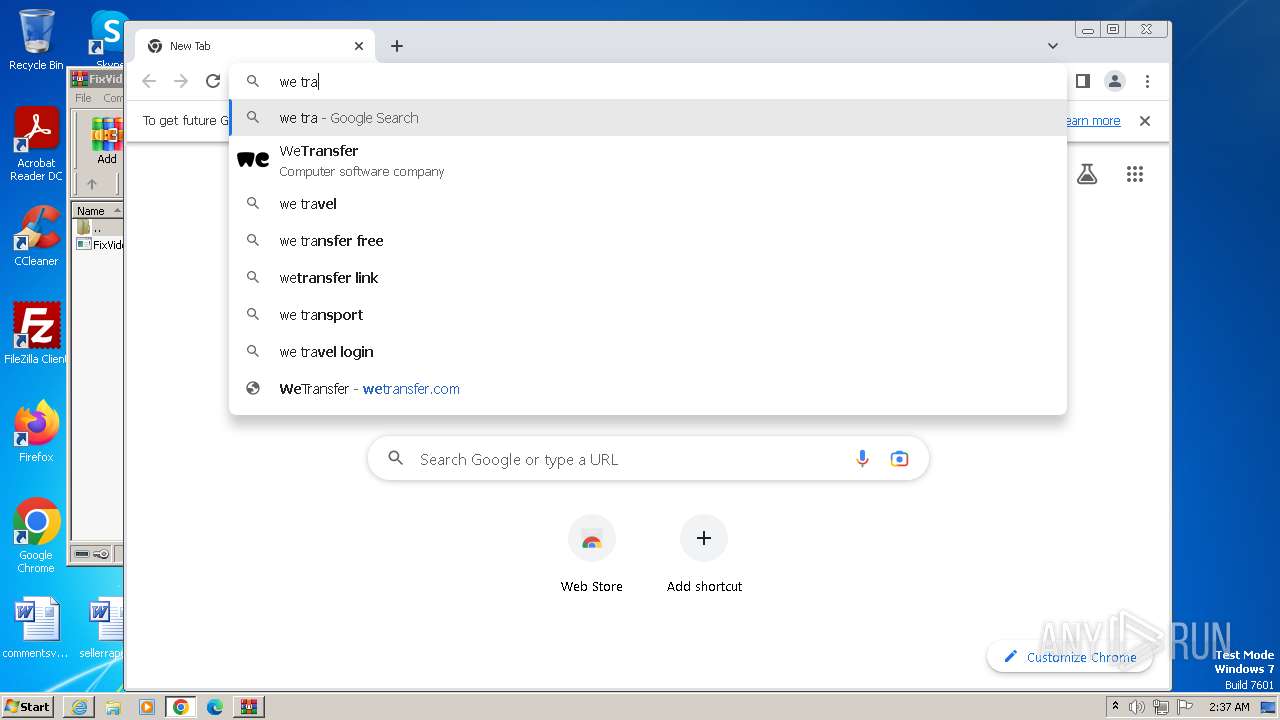Select the 'we travel' suggestion
The height and width of the screenshot is (720, 1280).
pyautogui.click(x=648, y=204)
